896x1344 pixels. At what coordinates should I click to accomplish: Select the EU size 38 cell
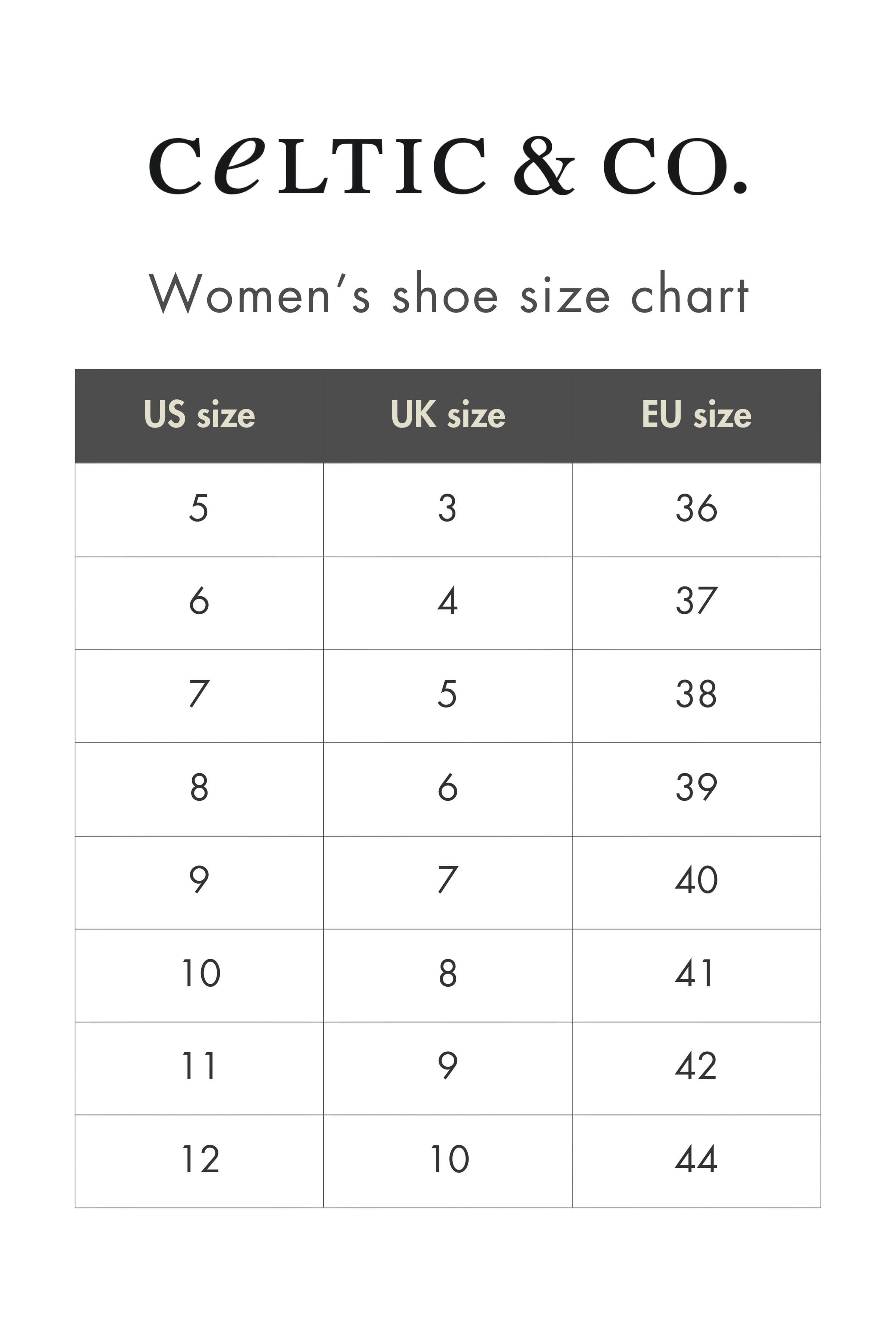click(x=696, y=694)
